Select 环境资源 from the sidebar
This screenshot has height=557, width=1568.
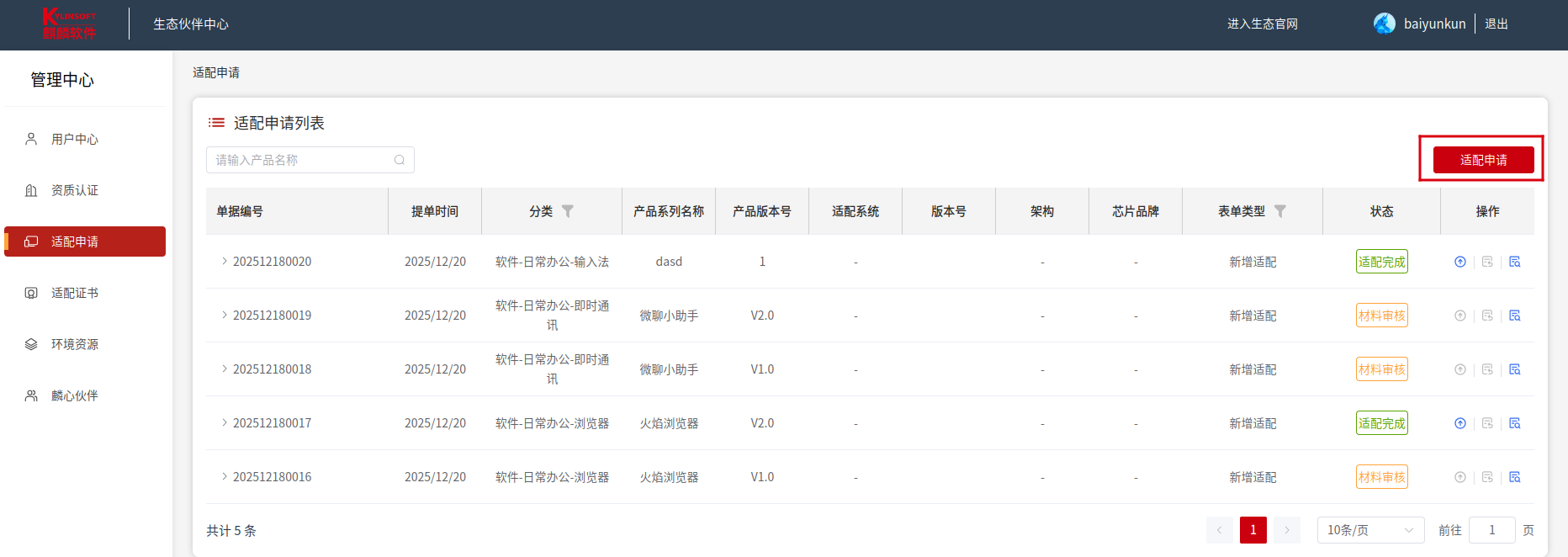[x=75, y=344]
